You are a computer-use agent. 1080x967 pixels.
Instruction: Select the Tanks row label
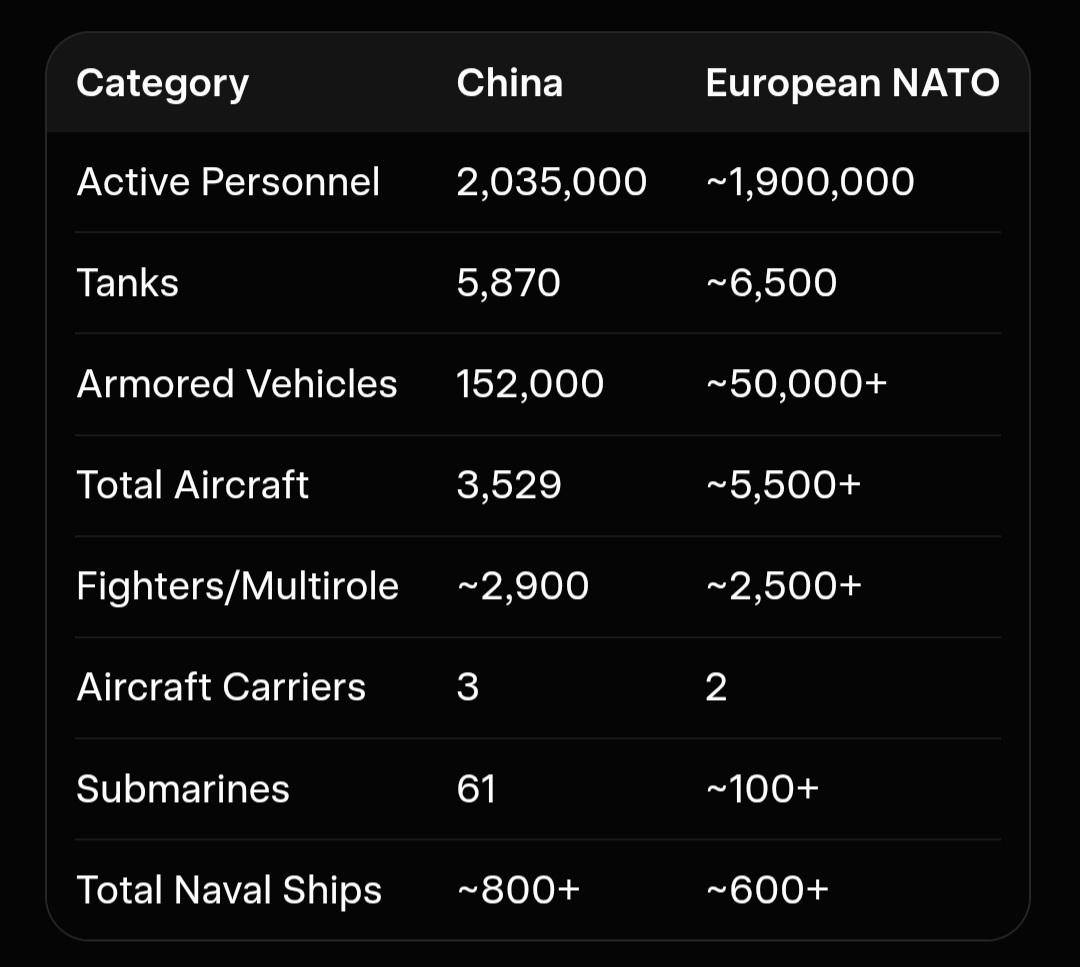click(127, 284)
